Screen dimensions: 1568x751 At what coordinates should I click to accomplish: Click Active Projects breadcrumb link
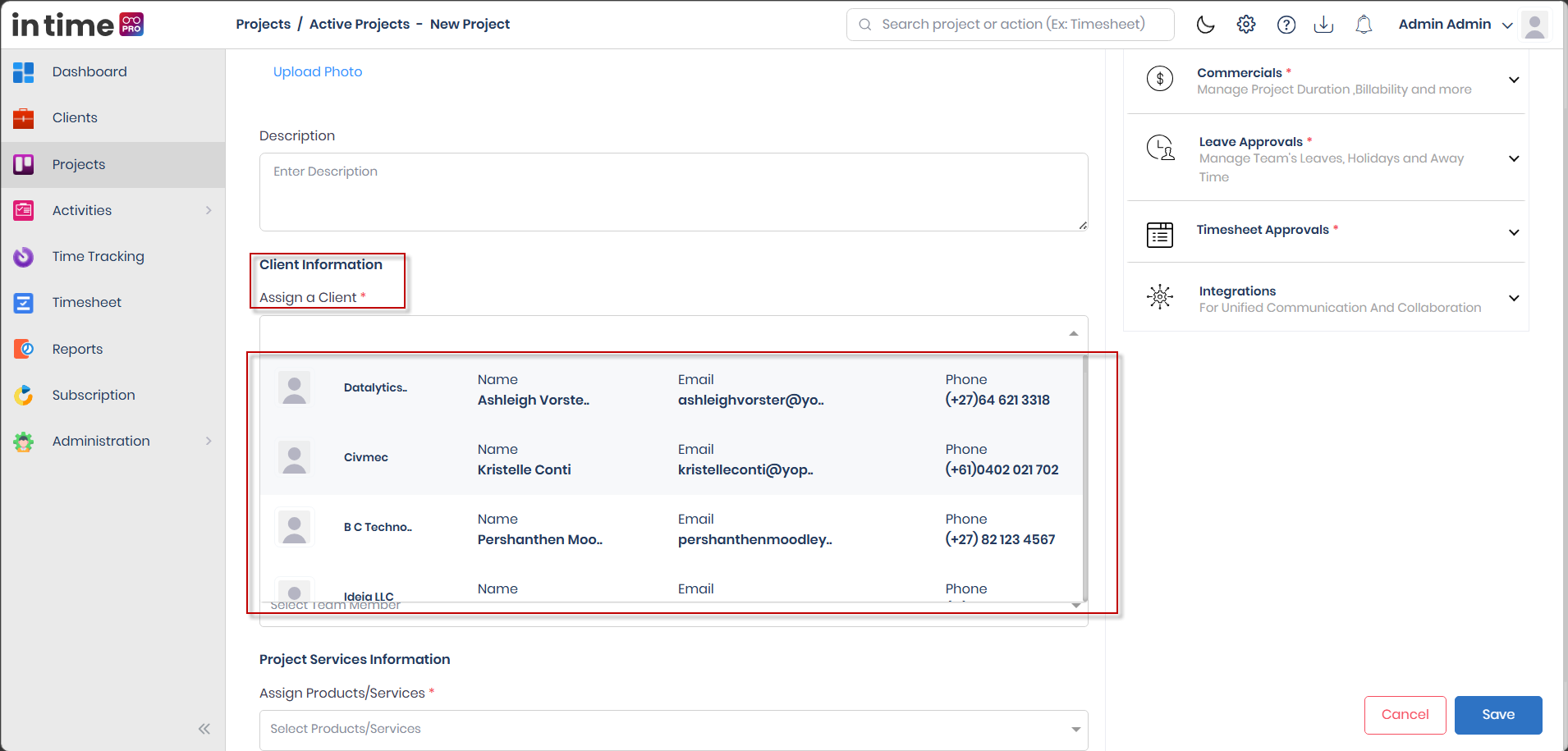tap(360, 25)
